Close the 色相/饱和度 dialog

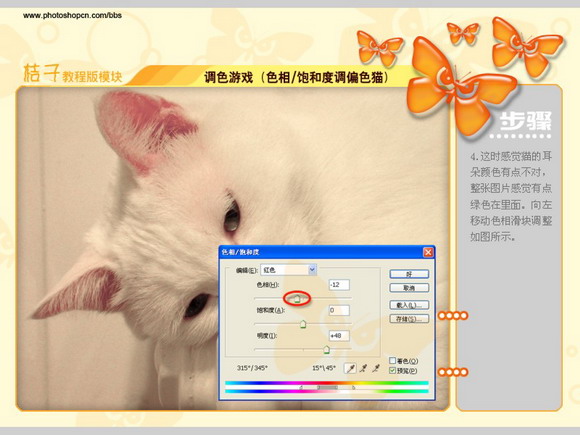point(428,252)
